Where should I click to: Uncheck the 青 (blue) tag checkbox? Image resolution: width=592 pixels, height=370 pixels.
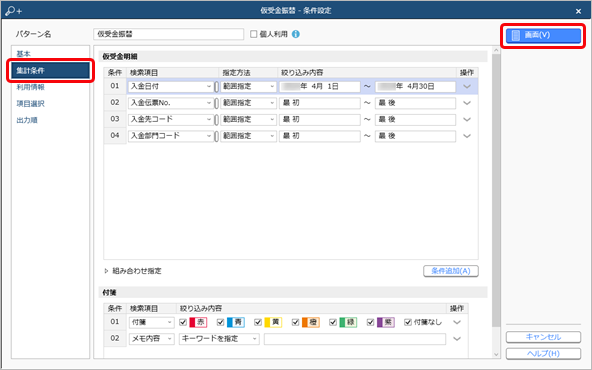pyautogui.click(x=220, y=322)
